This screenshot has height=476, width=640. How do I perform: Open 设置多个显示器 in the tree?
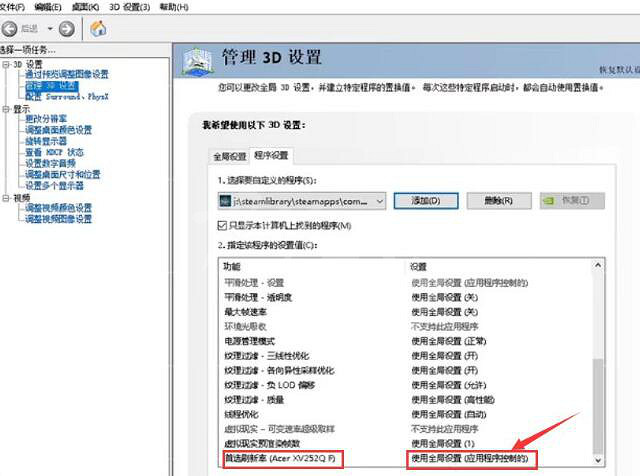tap(54, 186)
